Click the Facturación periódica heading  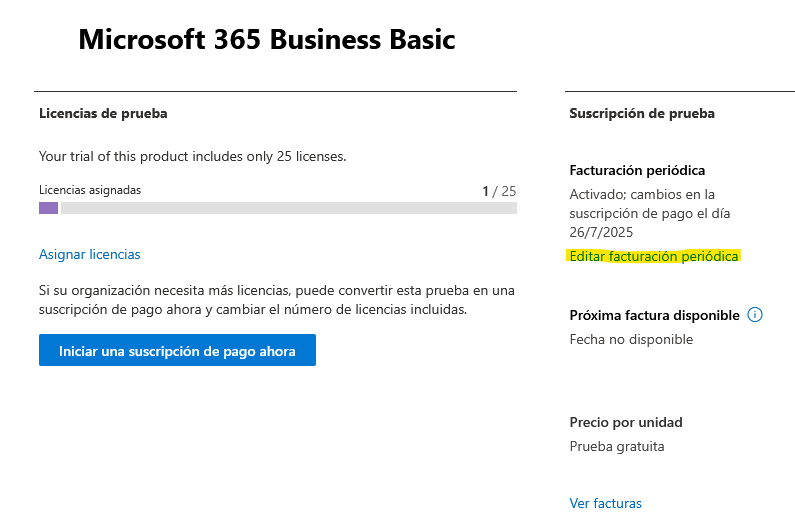[x=637, y=170]
